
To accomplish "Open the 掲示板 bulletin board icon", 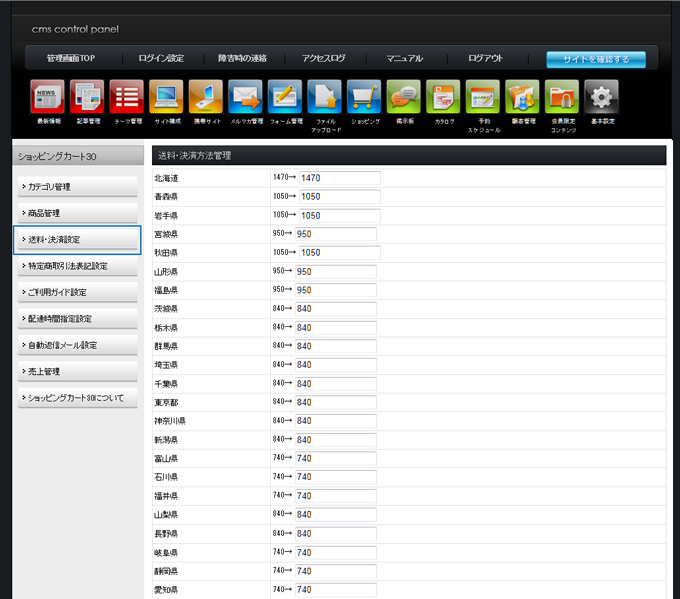I will 404,97.
